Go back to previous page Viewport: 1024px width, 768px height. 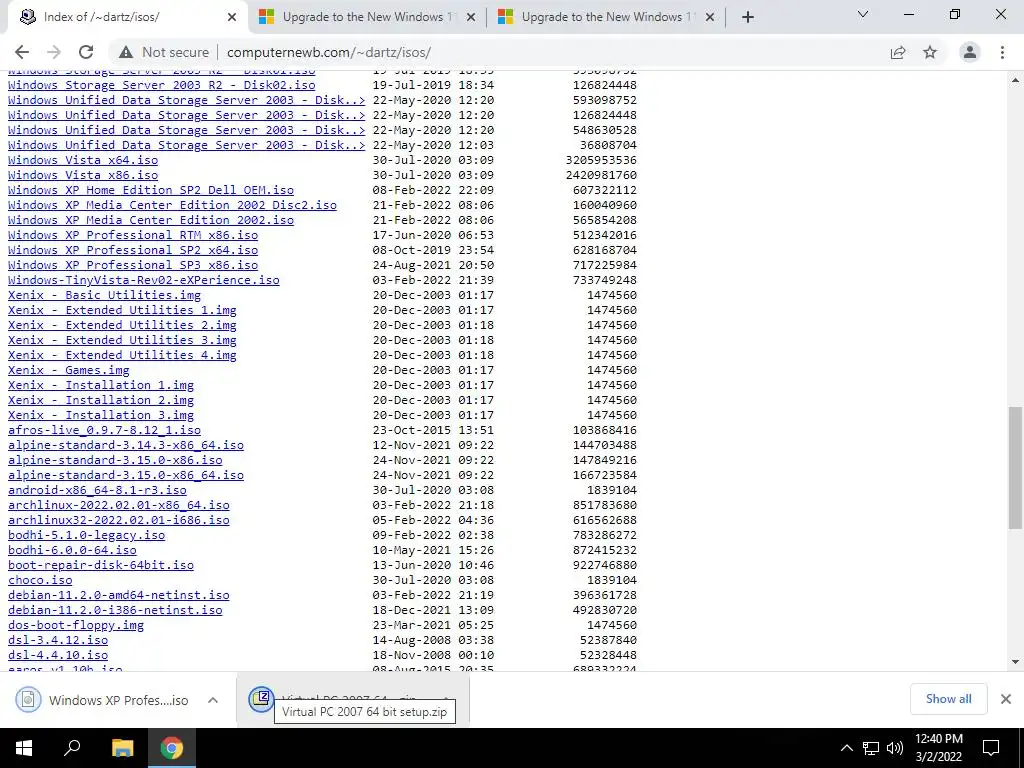22,52
